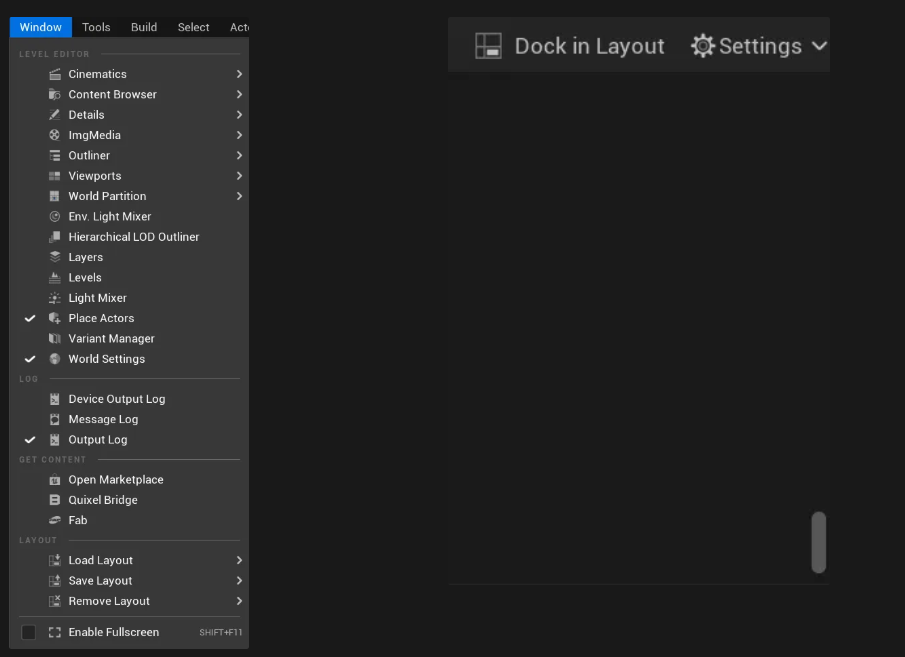The height and width of the screenshot is (657, 905).
Task: Click the Cinematics clapperboard icon
Action: (x=55, y=74)
